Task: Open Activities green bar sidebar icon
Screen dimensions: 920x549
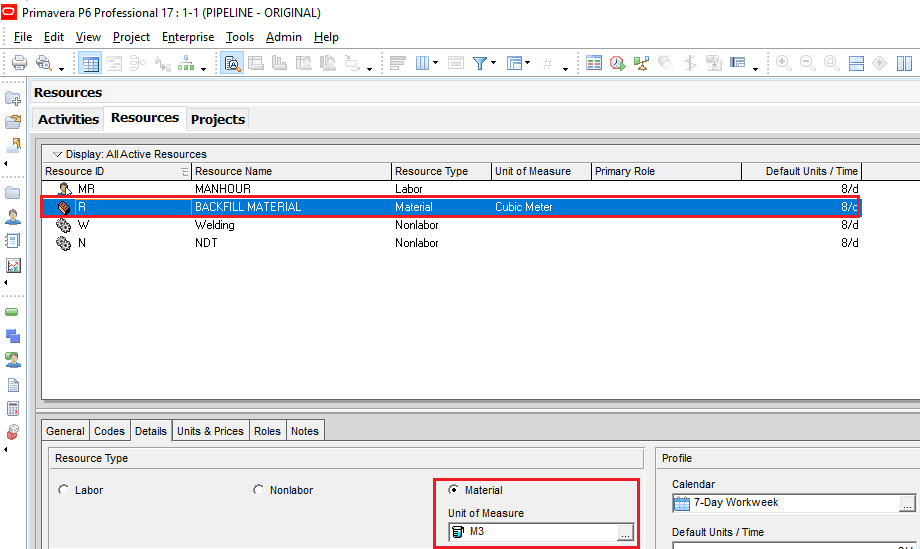Action: (x=12, y=312)
